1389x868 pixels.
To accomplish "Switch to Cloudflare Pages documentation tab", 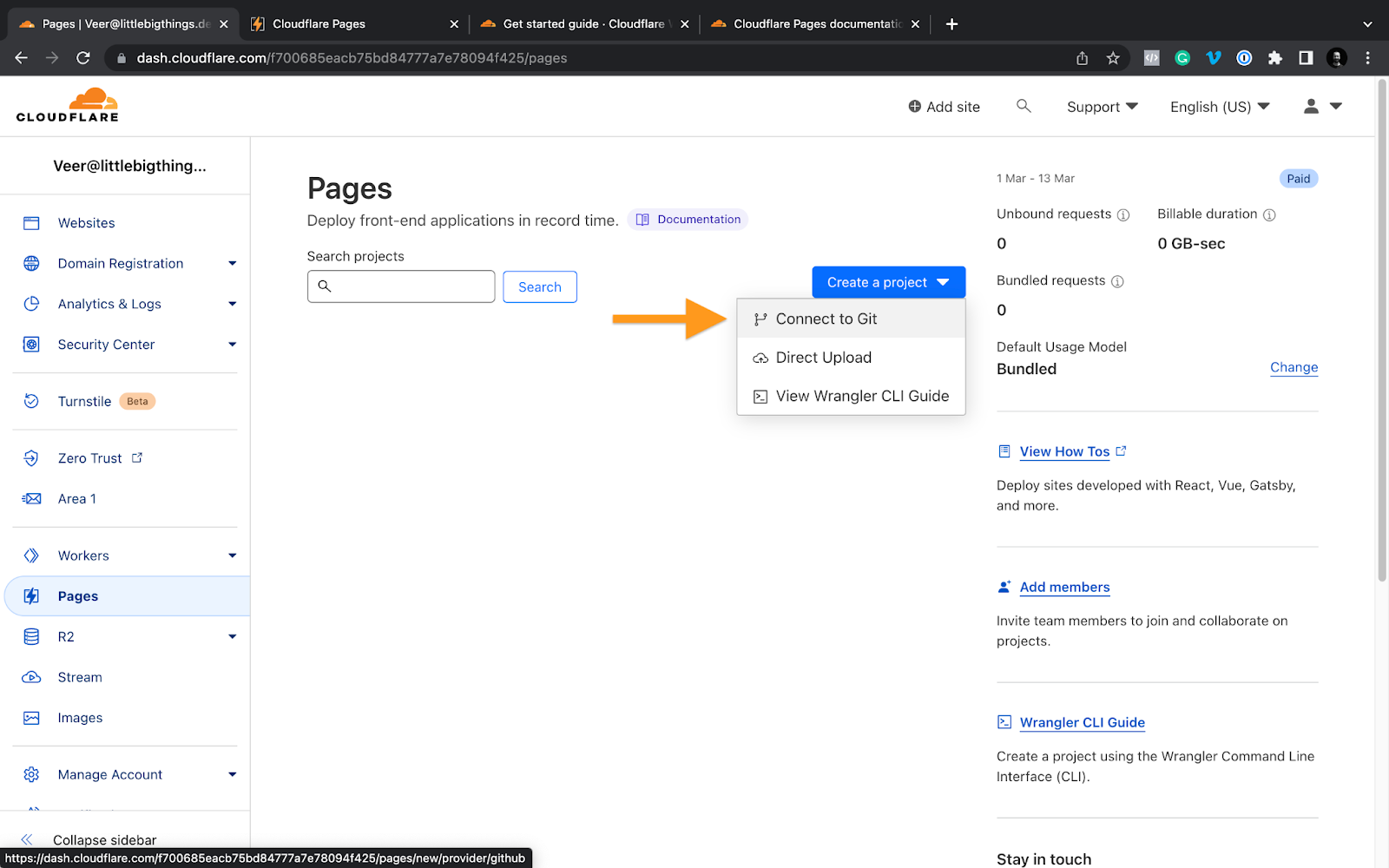I will pos(814,24).
